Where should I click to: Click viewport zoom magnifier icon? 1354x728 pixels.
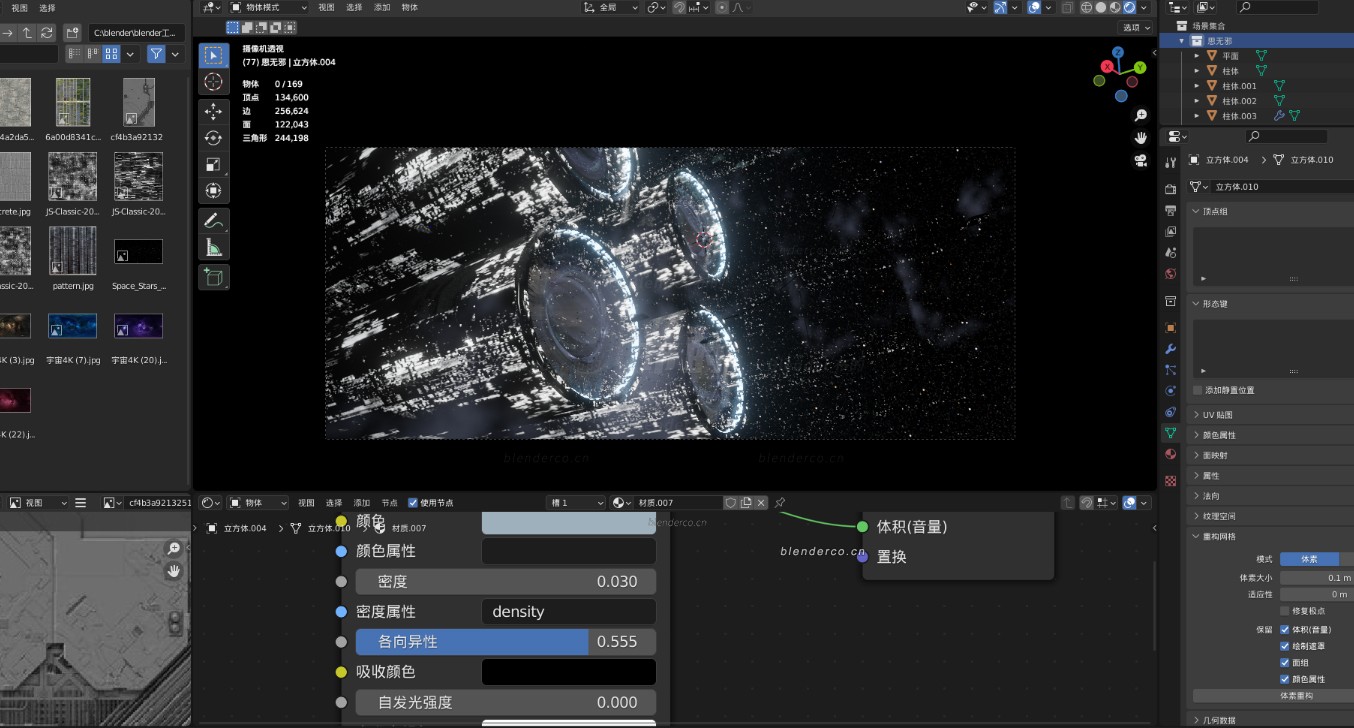coord(1140,116)
